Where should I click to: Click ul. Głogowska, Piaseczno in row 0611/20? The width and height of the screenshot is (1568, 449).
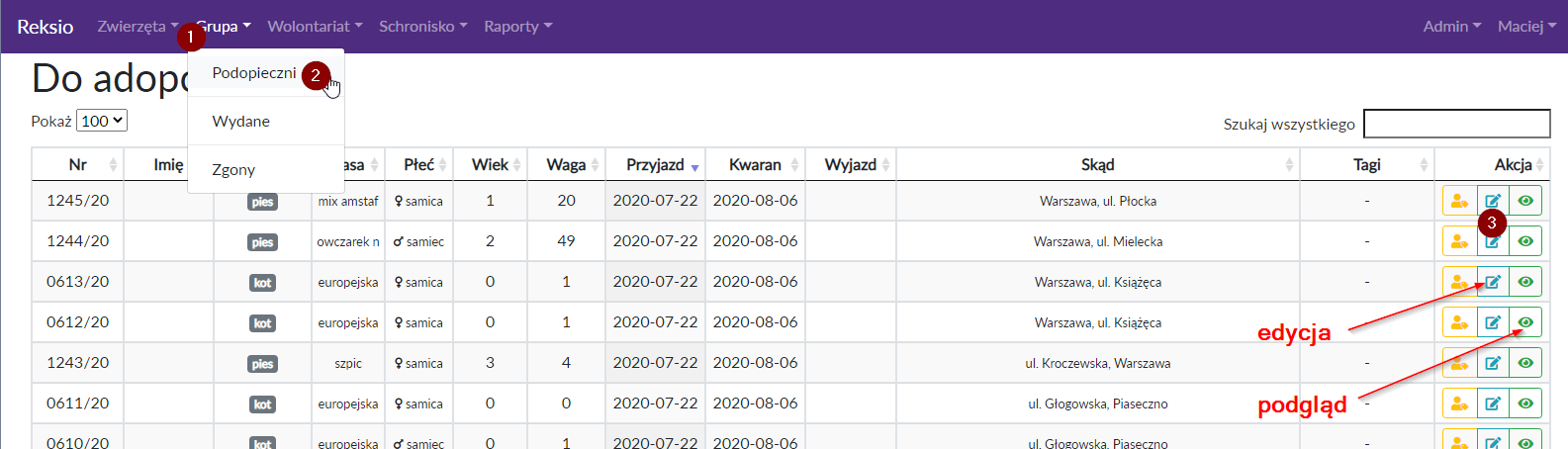[x=1098, y=404]
